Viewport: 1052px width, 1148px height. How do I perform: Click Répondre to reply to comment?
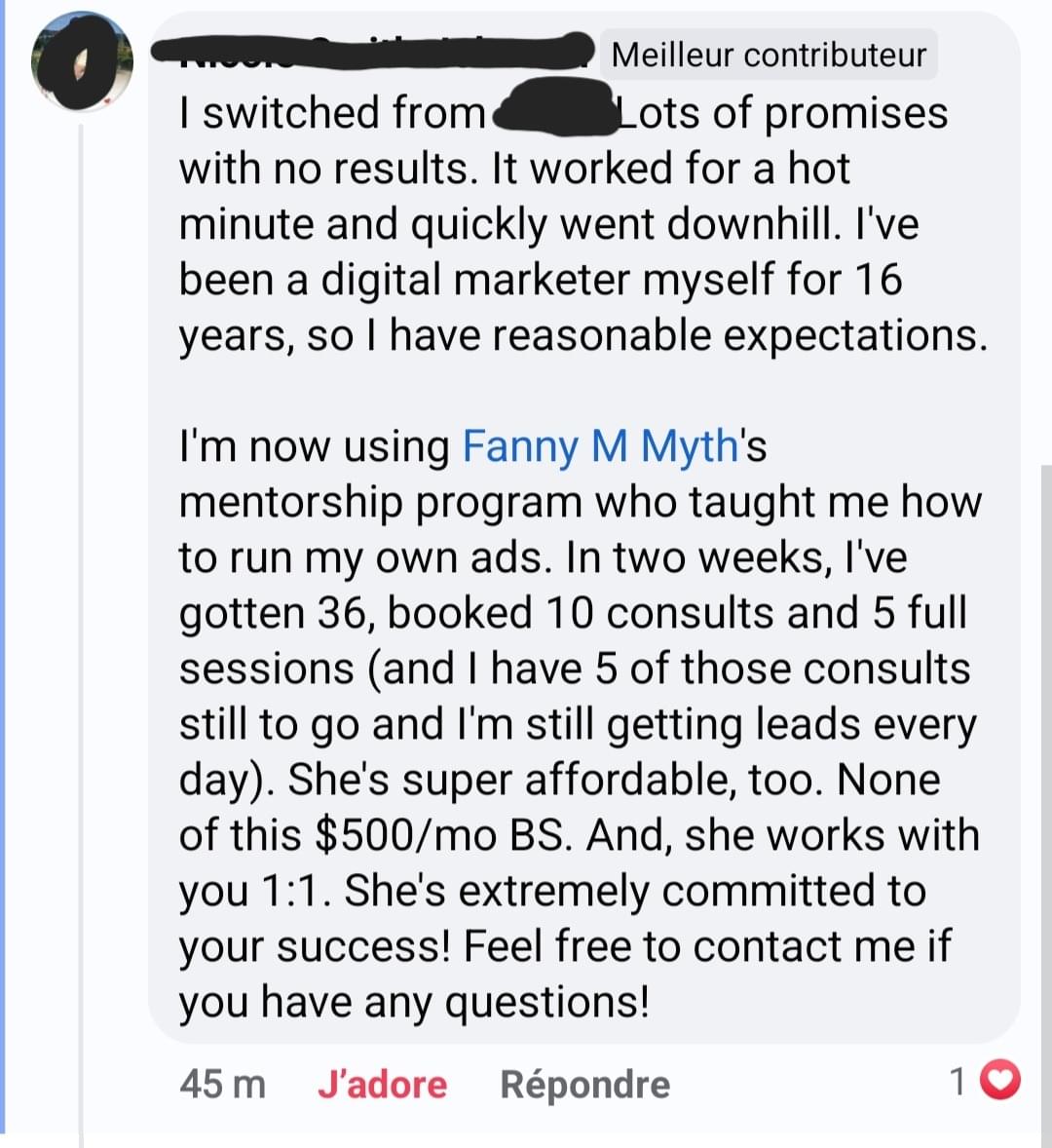tap(584, 1084)
